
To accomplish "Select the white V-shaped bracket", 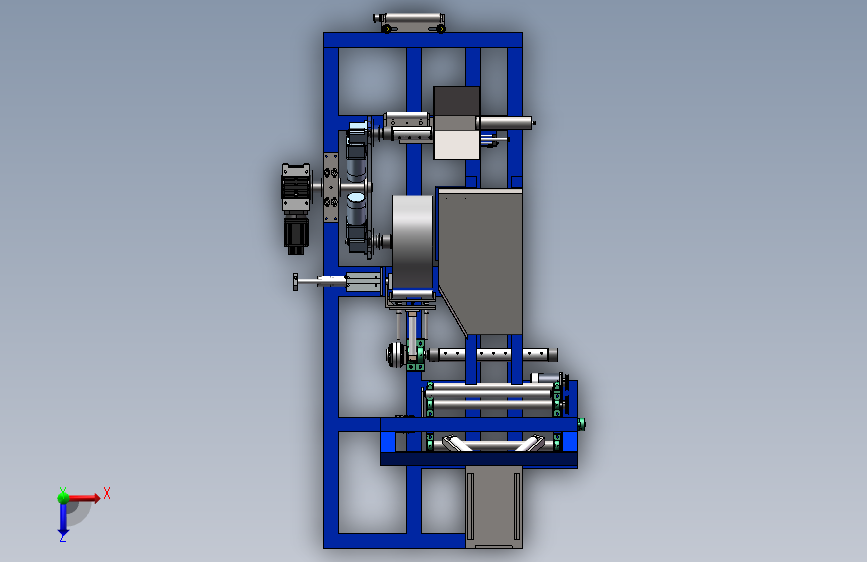I will pos(492,443).
